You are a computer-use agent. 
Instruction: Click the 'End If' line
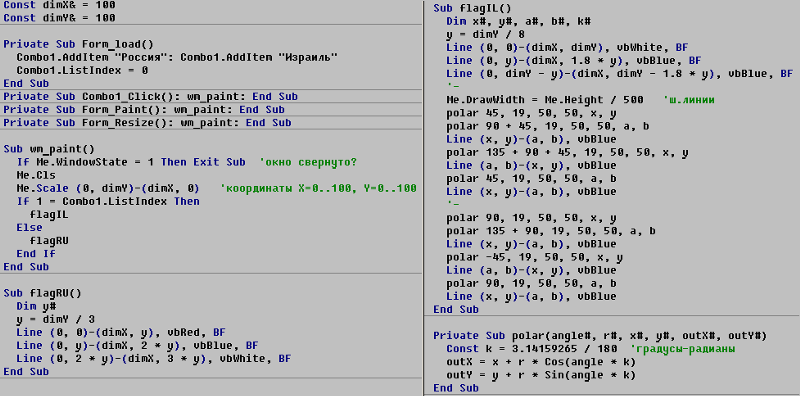pyautogui.click(x=36, y=254)
